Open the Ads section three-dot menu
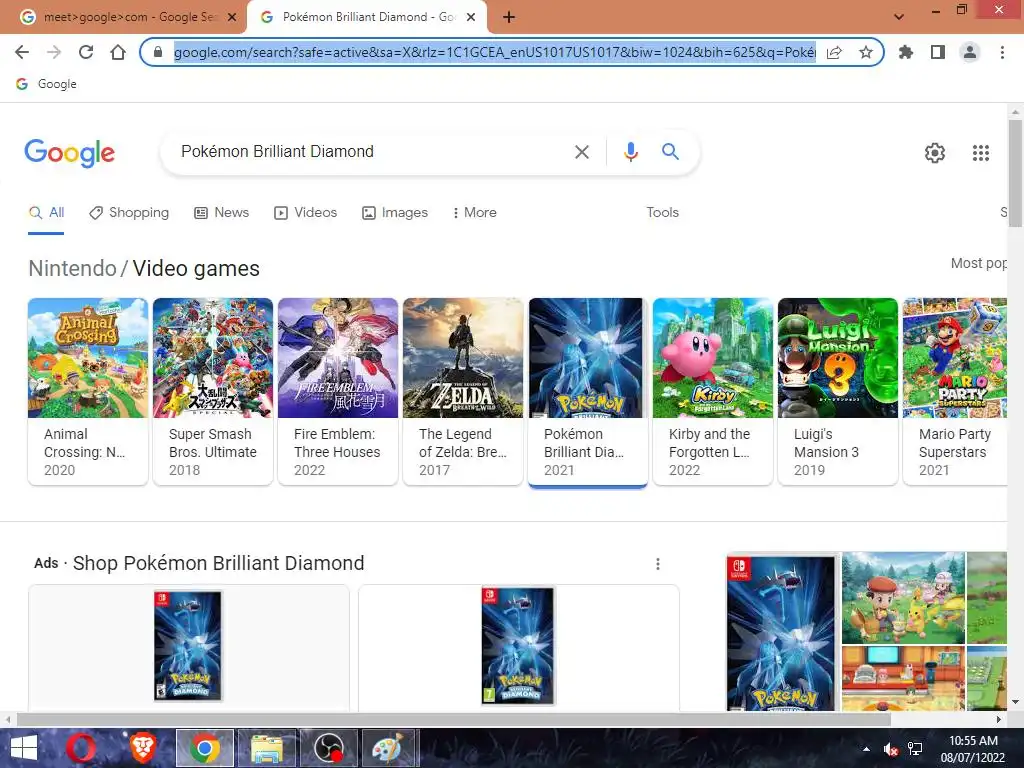 658,564
